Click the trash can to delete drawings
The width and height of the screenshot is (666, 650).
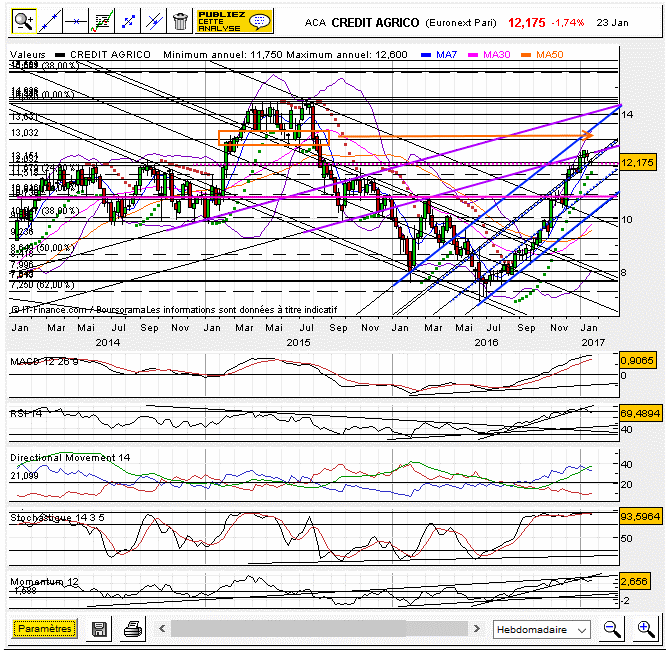click(x=180, y=21)
